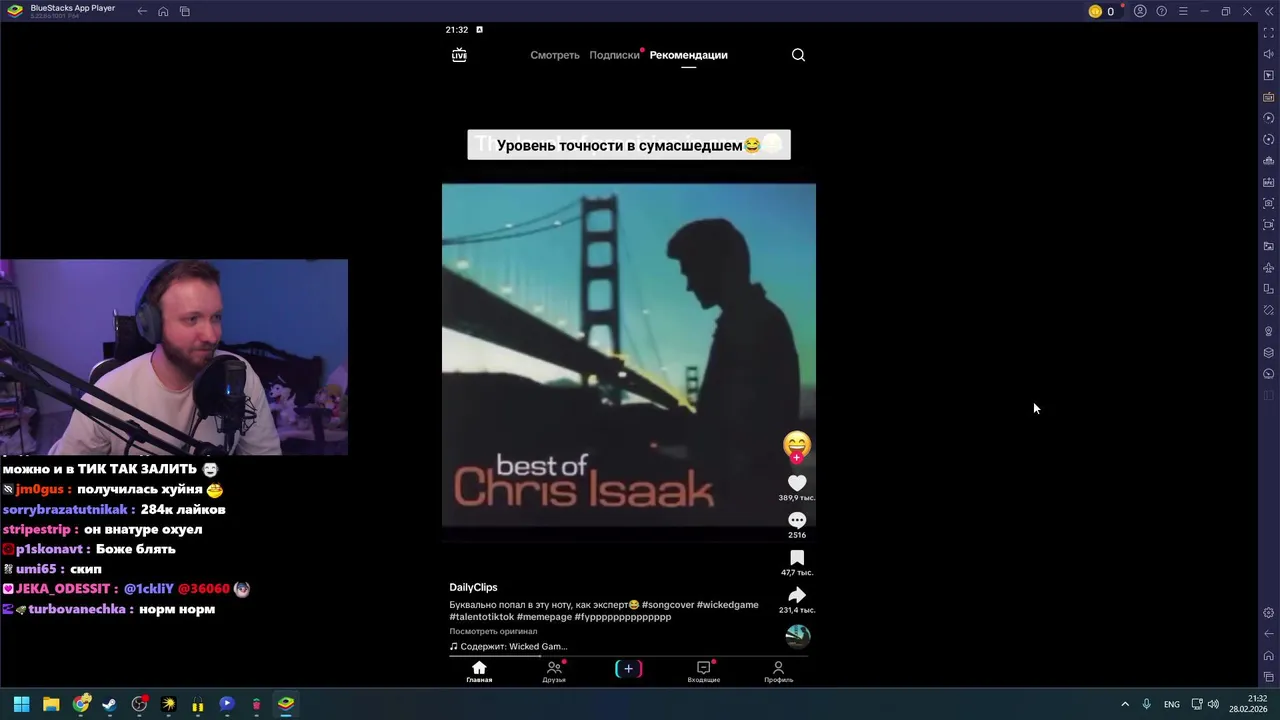Open Друзья tab in bottom bar

[x=554, y=672]
